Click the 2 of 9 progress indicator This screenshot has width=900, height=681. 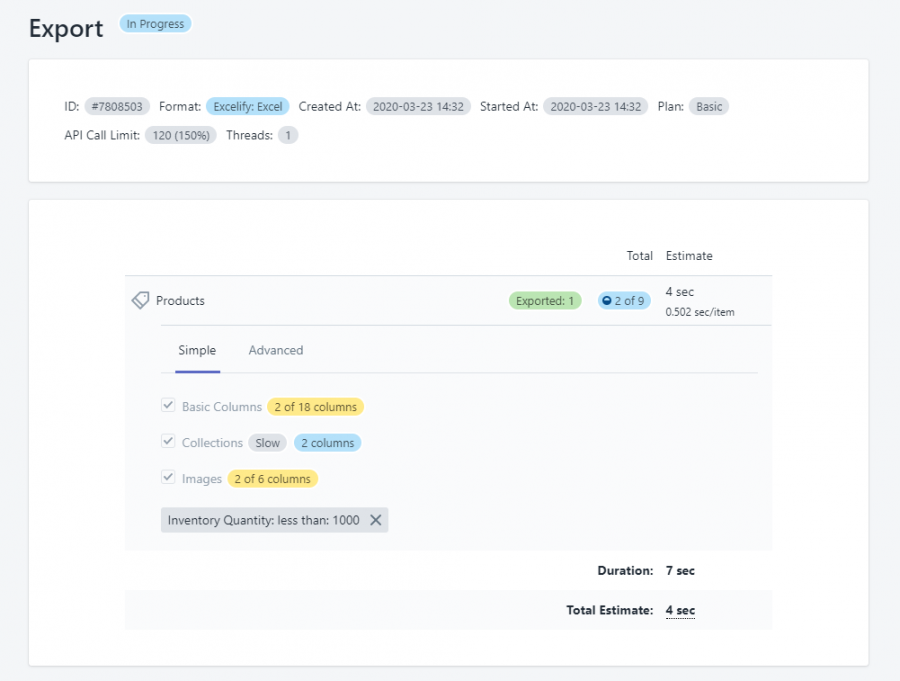[623, 299]
